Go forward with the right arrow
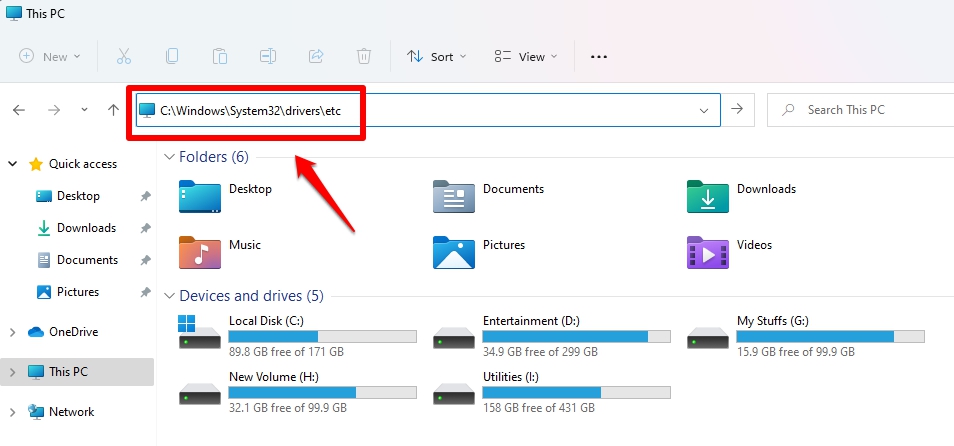Image resolution: width=954 pixels, height=446 pixels. 54,110
